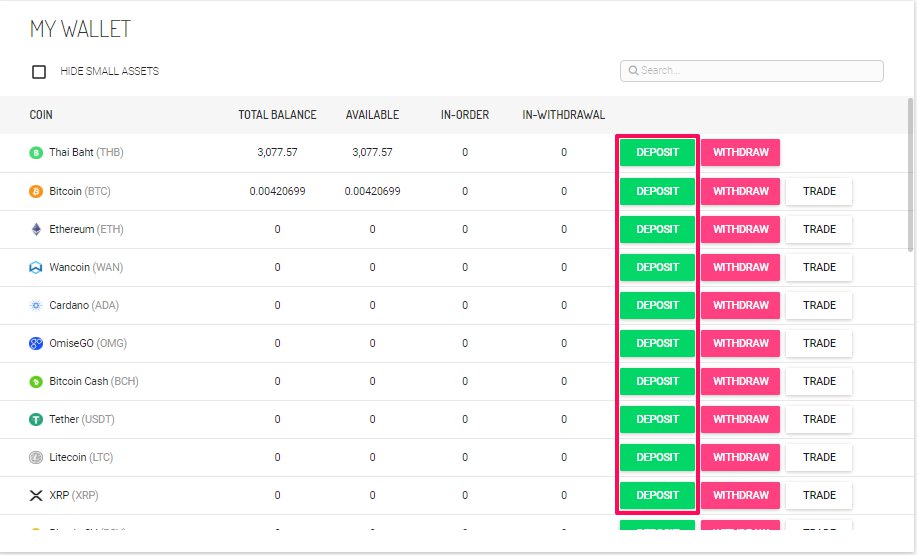917x555 pixels.
Task: Deposit Bitcoin (BTC)
Action: tap(657, 191)
